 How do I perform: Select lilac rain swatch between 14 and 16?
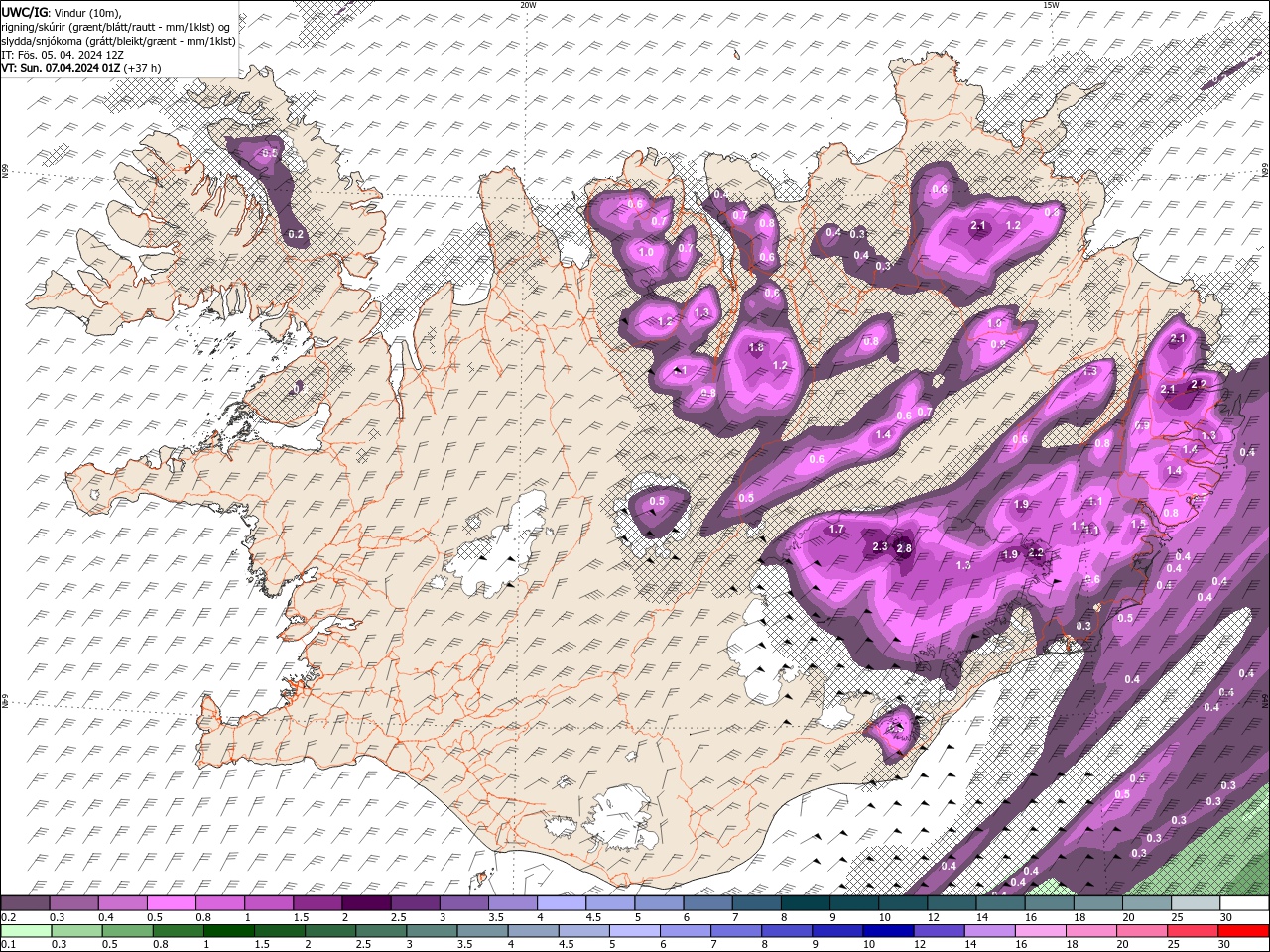pos(988,931)
